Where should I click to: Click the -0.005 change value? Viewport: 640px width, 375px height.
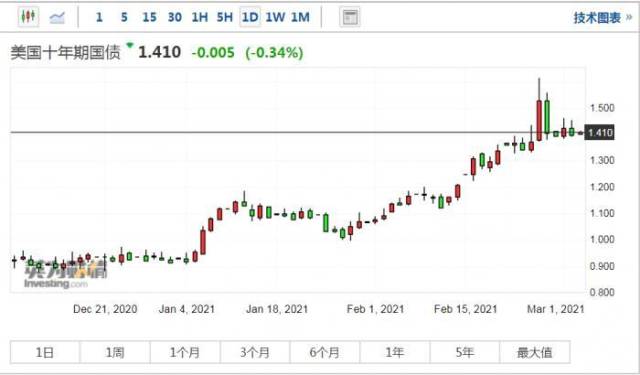click(213, 53)
